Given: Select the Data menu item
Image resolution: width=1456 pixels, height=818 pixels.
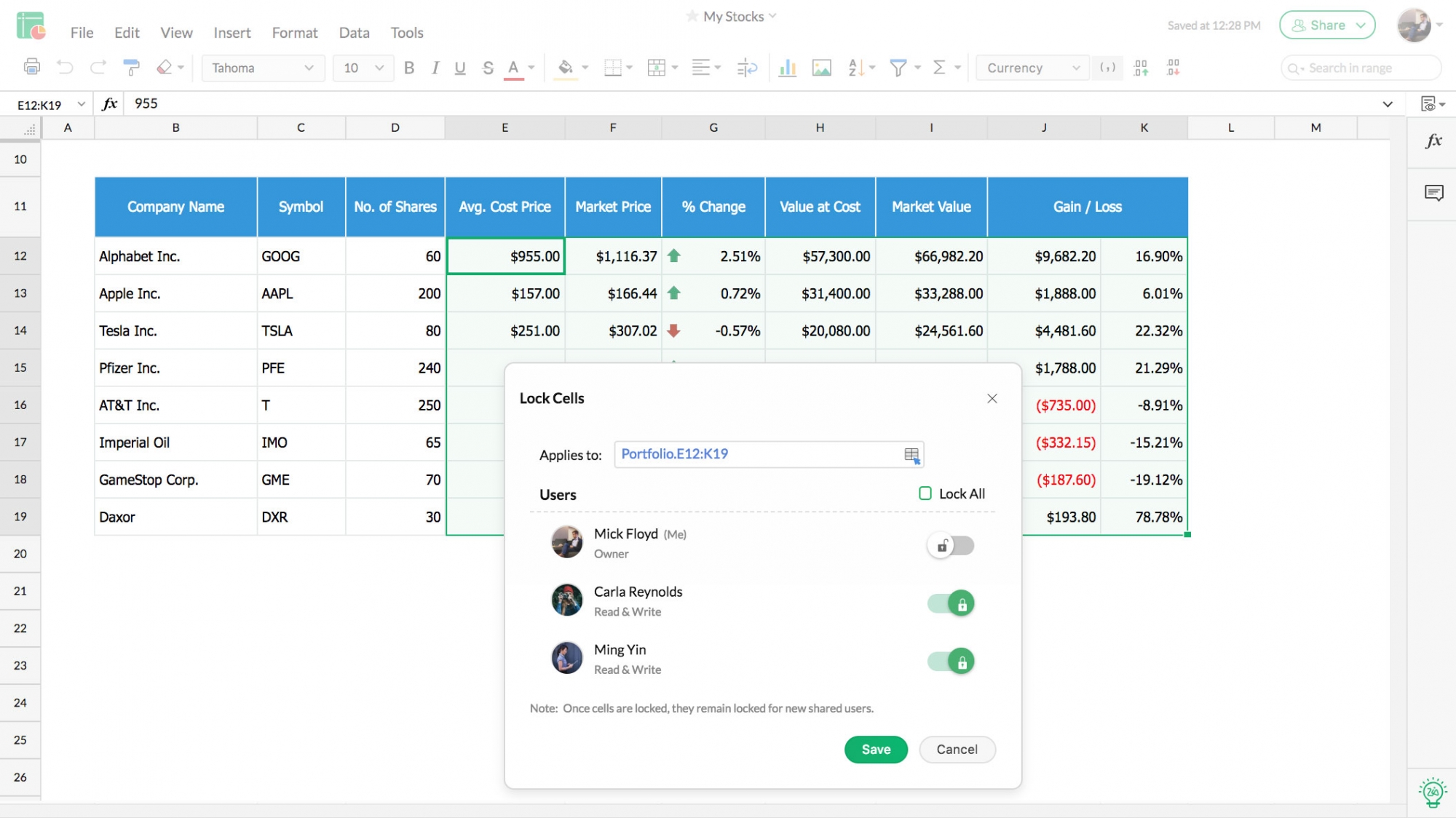Looking at the screenshot, I should click(352, 32).
